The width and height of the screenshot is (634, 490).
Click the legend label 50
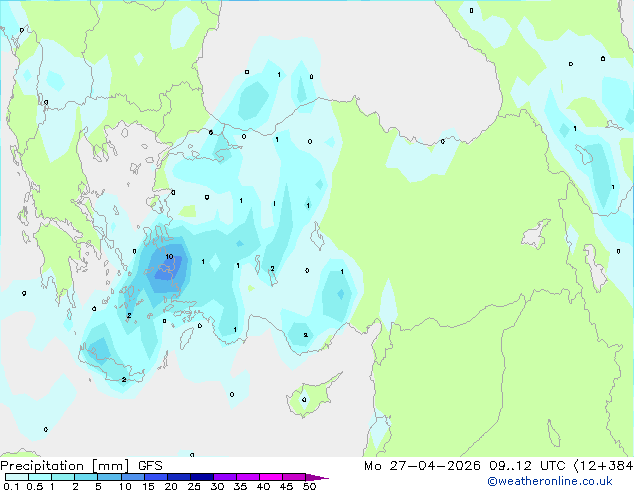[309, 486]
